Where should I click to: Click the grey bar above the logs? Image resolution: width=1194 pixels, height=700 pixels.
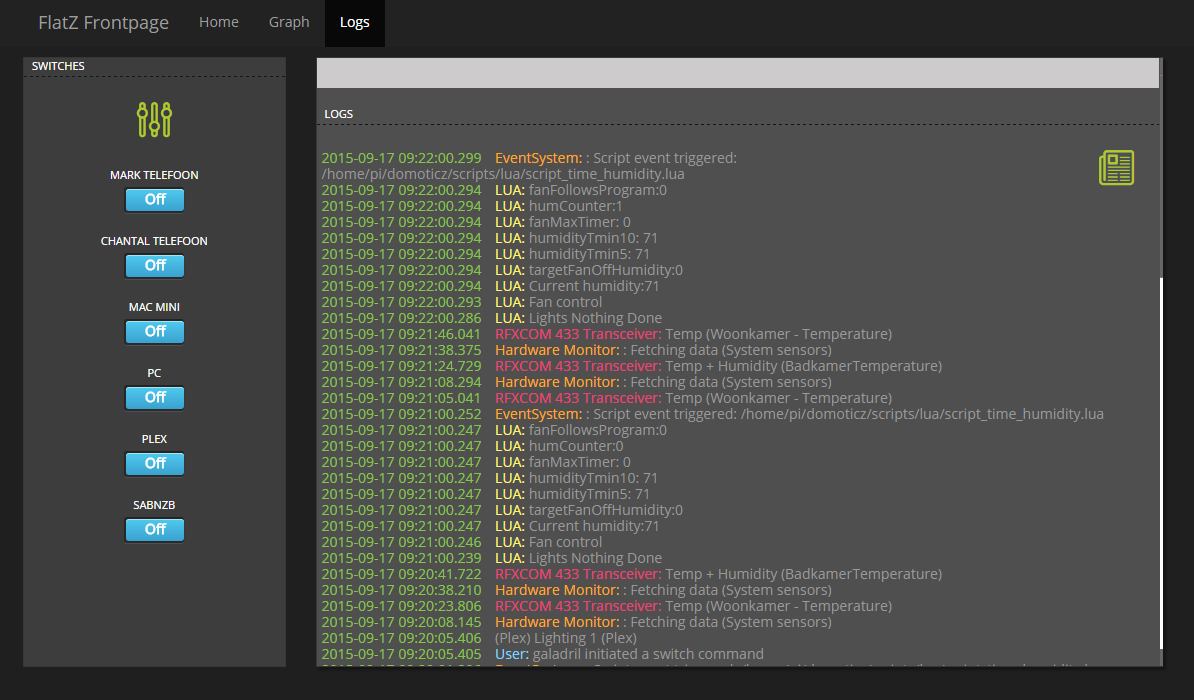tap(738, 73)
